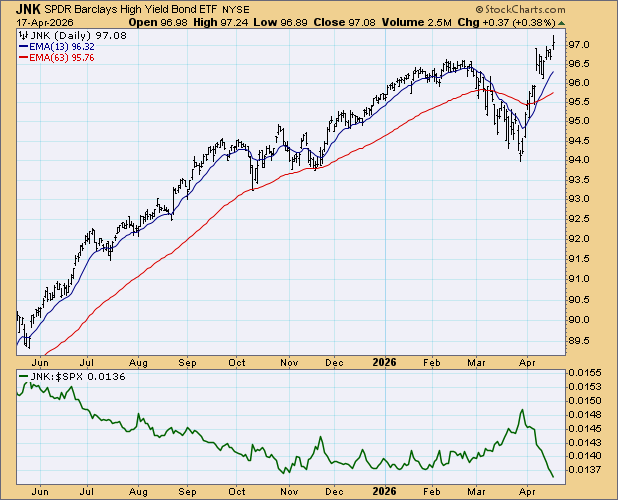Click the JNK:$SPX 0.0136 ratio label
The image size is (618, 500).
(58, 375)
